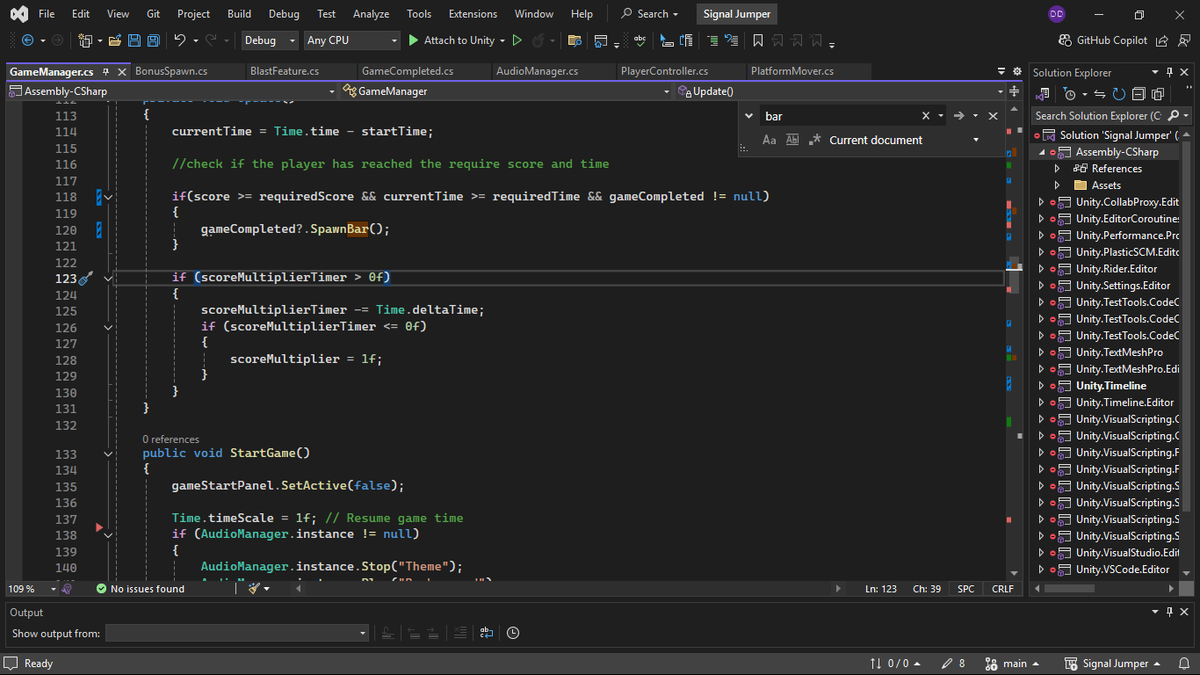Click the split editor window icon
Viewport: 1200px width, 675px height.
coord(1014,91)
